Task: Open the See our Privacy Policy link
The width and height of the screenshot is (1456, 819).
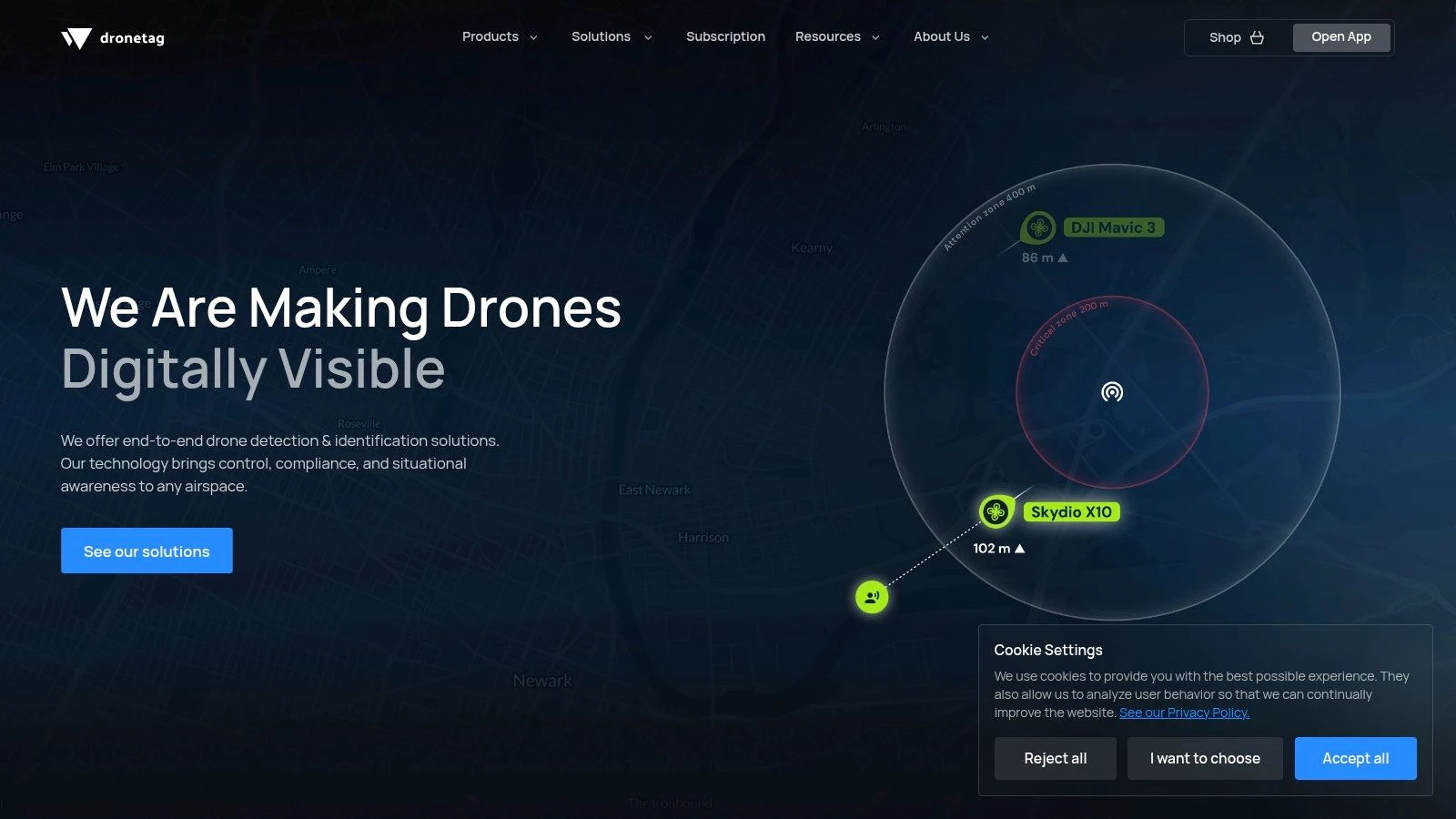Action: 1184,713
